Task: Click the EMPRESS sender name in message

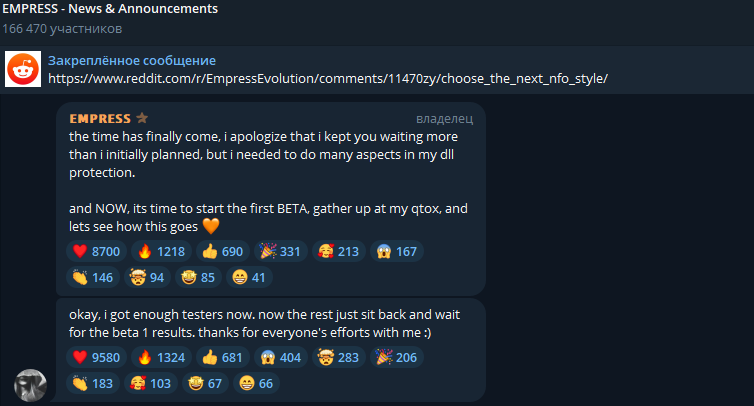Action: (100, 118)
